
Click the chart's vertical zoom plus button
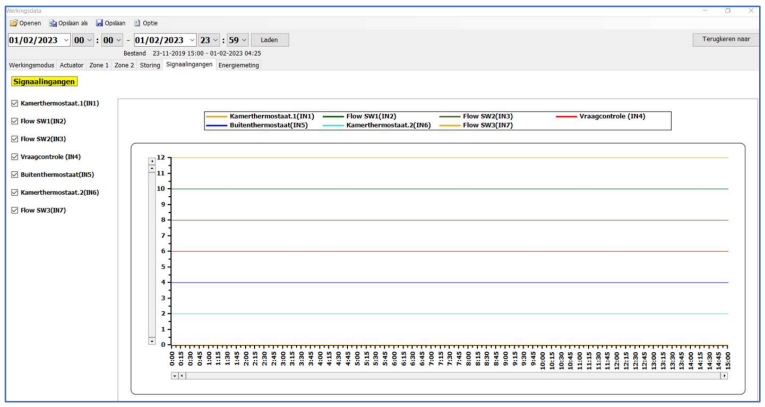click(151, 159)
